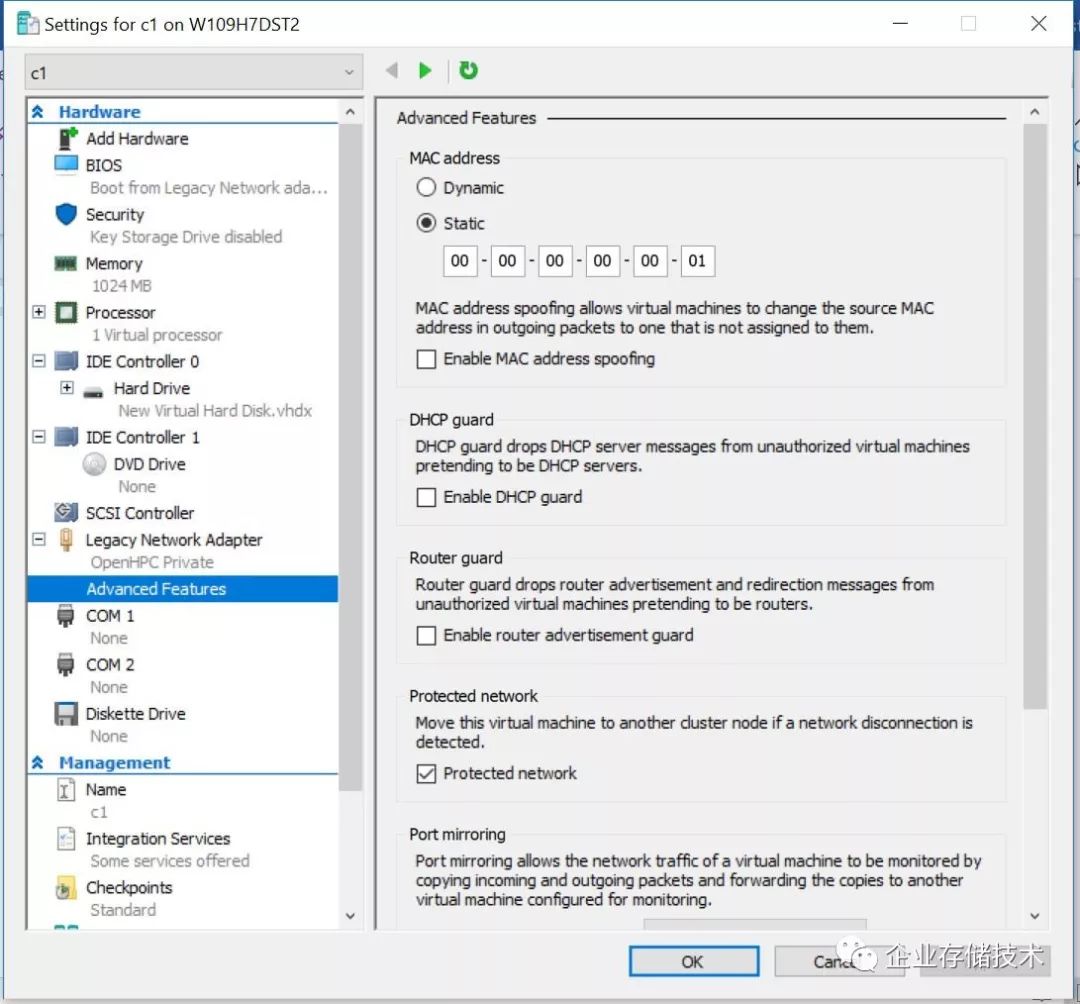1080x1004 pixels.
Task: Click the green refresh icon
Action: (468, 70)
